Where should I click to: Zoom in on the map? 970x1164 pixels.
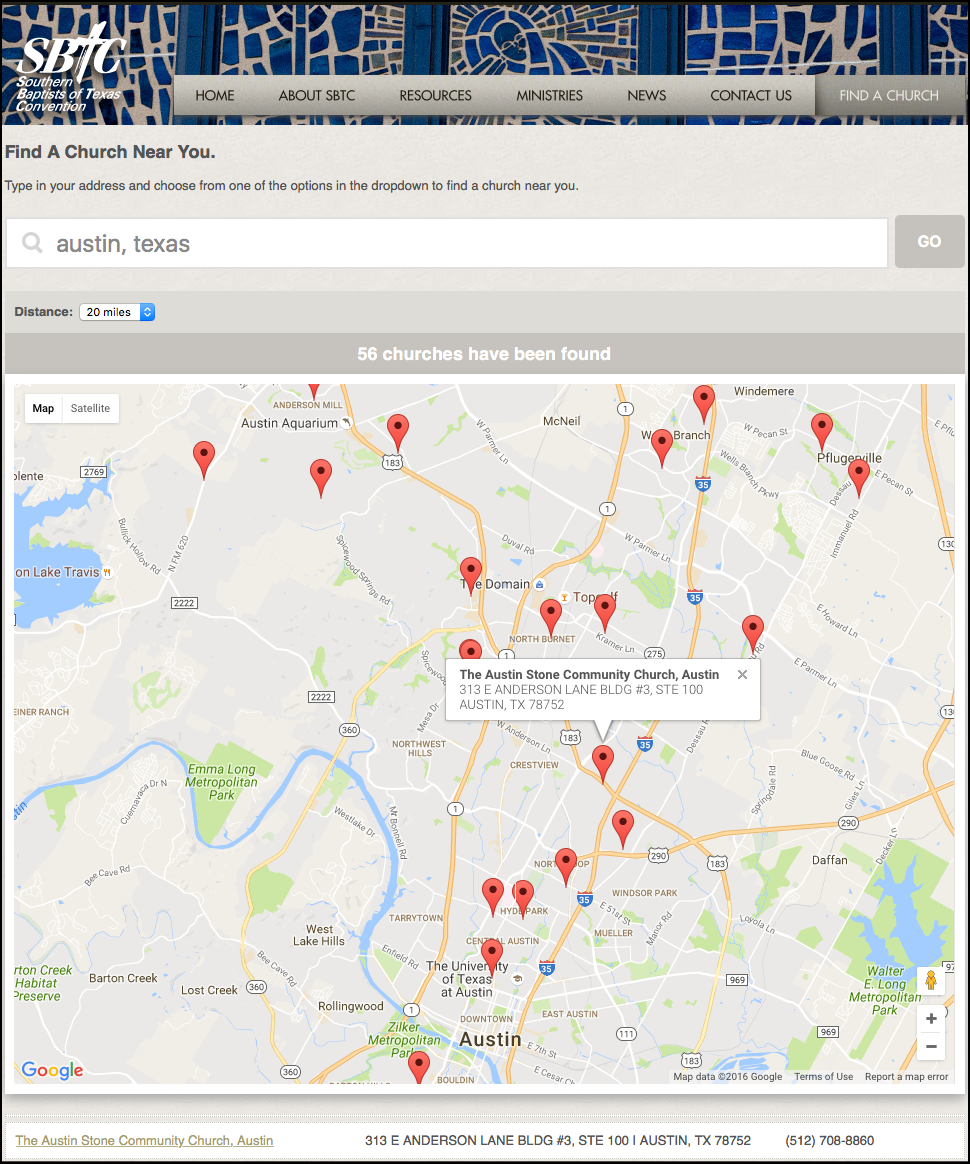pos(931,1018)
